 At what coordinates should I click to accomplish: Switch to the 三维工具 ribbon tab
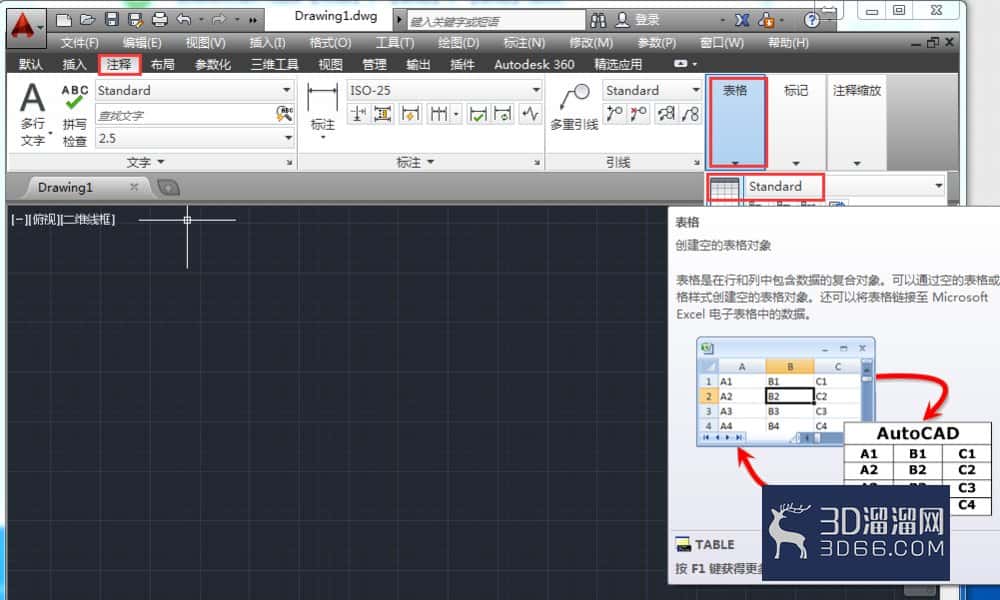[x=275, y=64]
